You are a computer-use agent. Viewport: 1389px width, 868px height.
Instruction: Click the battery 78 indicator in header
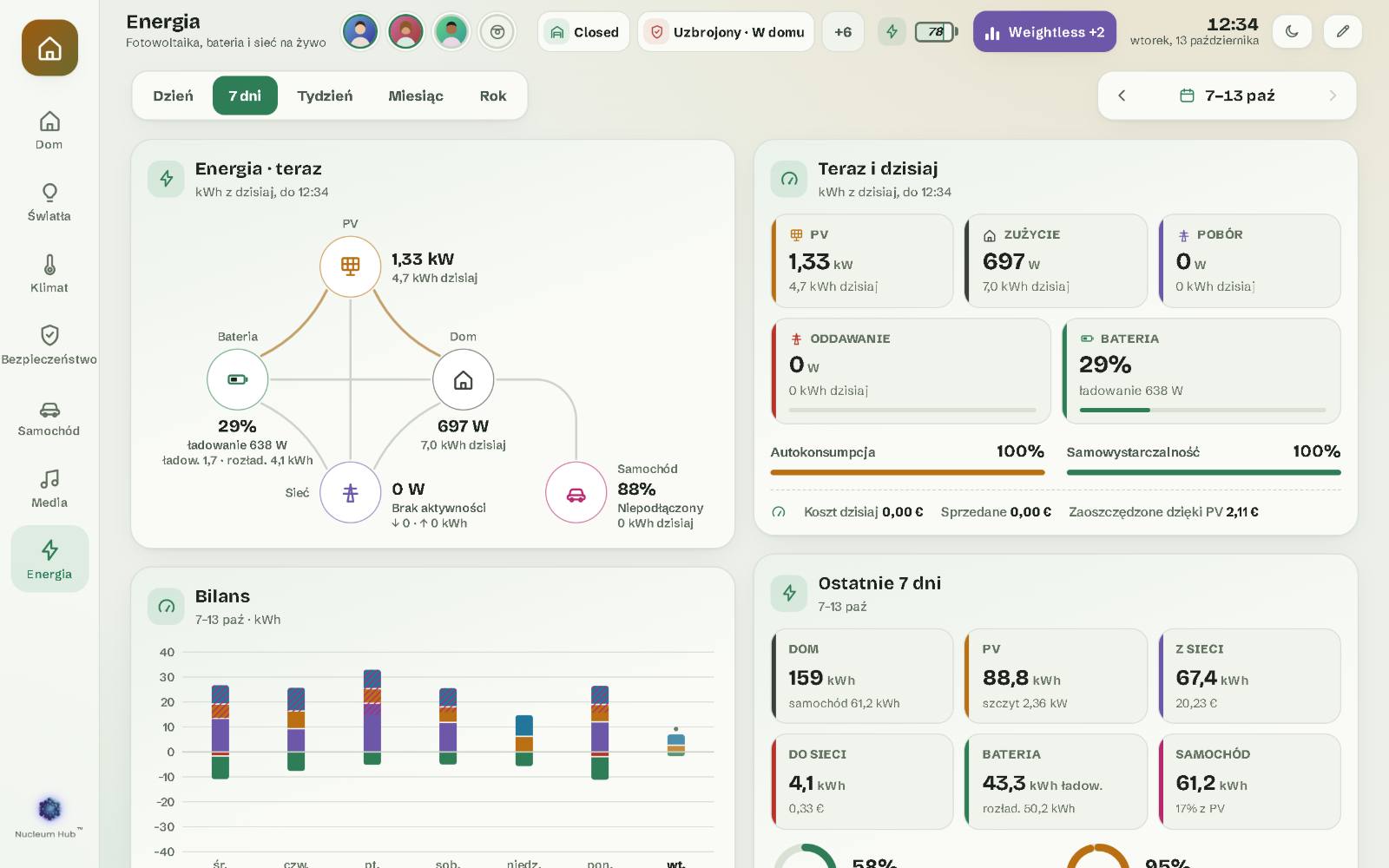click(936, 32)
